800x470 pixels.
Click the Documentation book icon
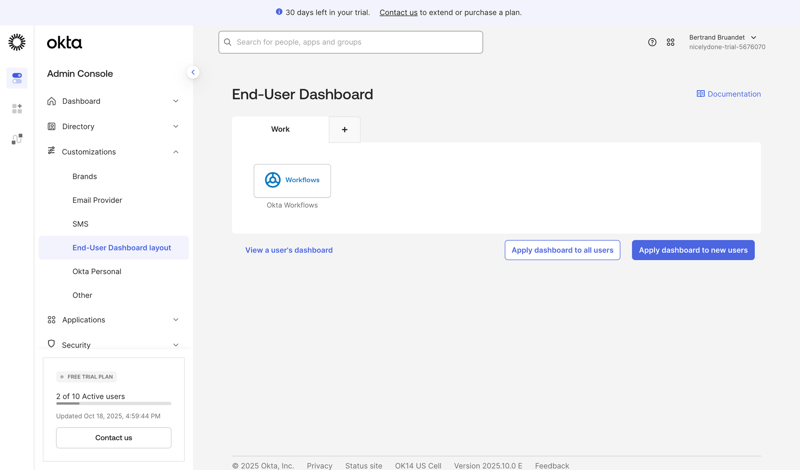coord(701,94)
